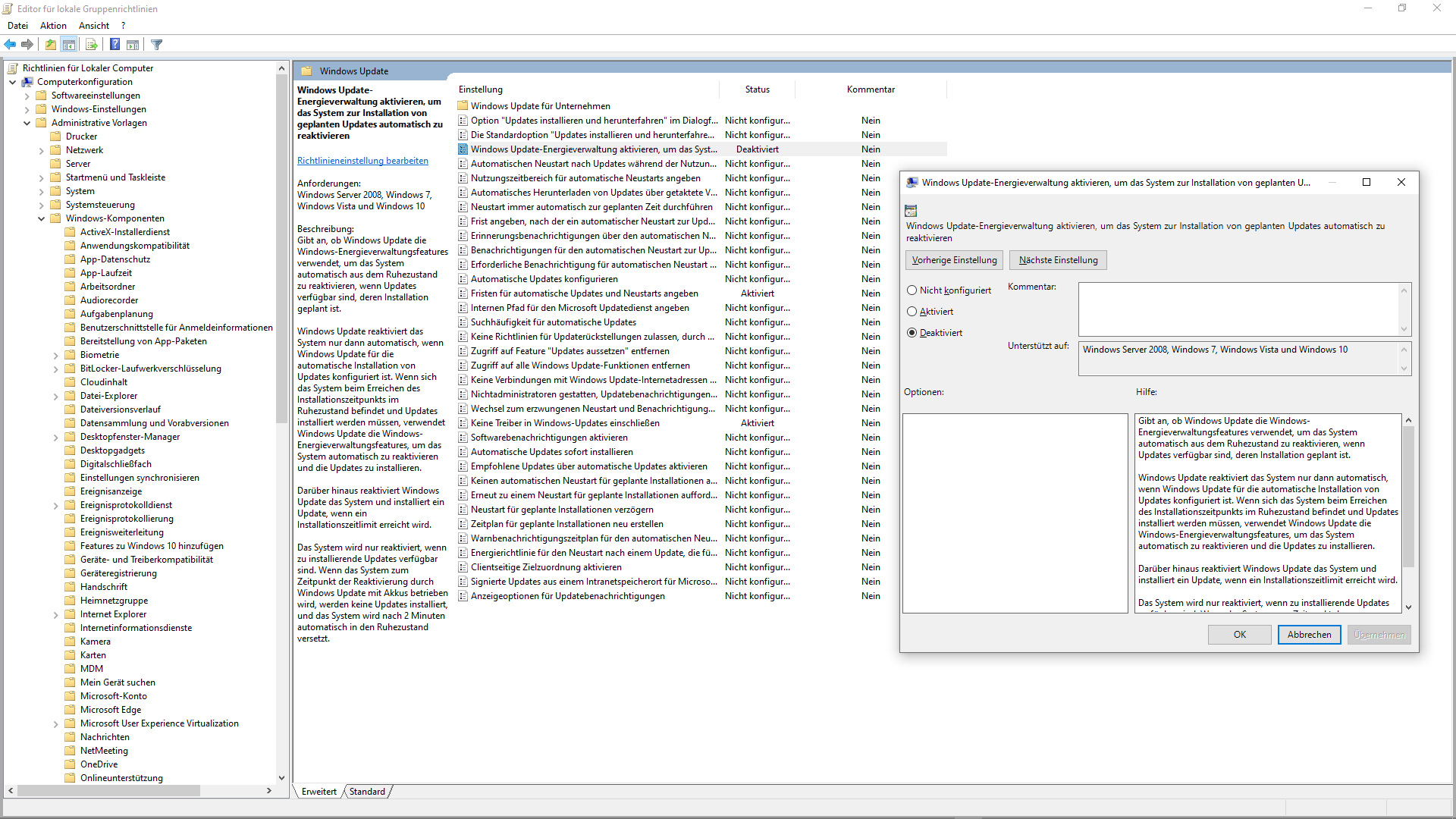Click the policy icon of 'Automatische Updates konfigurieren'
The width and height of the screenshot is (1456, 819).
pos(463,279)
